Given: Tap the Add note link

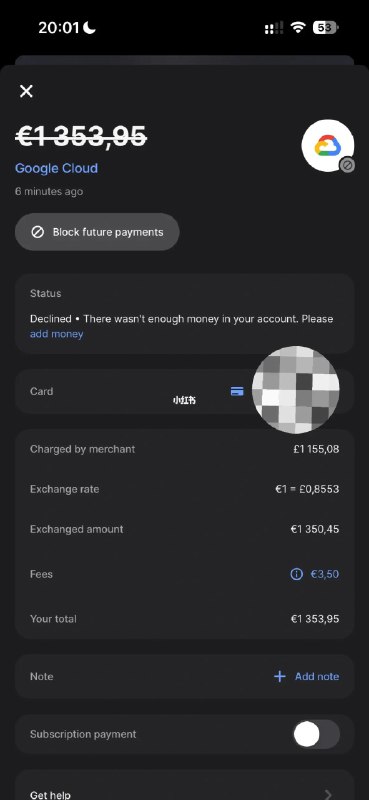Looking at the screenshot, I should [x=317, y=677].
